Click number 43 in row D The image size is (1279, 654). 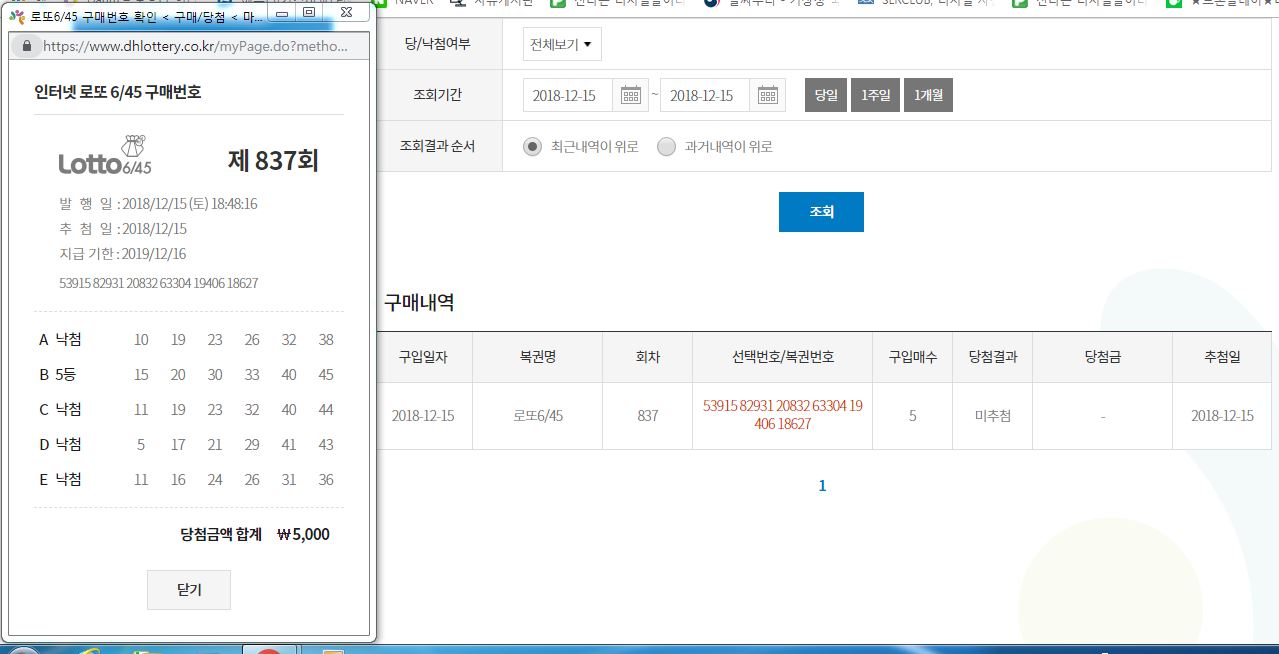(326, 445)
